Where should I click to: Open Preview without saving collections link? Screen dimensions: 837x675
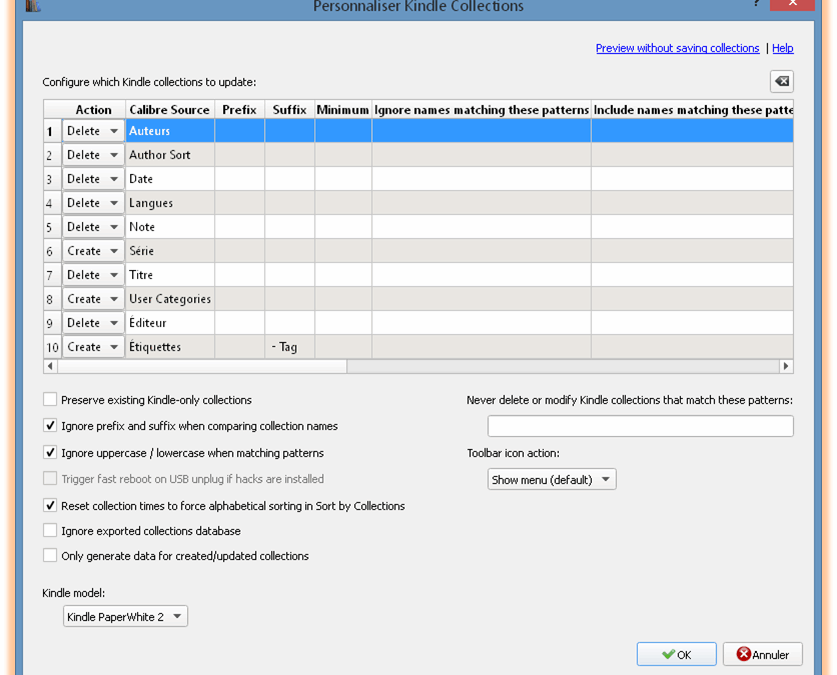pos(677,48)
